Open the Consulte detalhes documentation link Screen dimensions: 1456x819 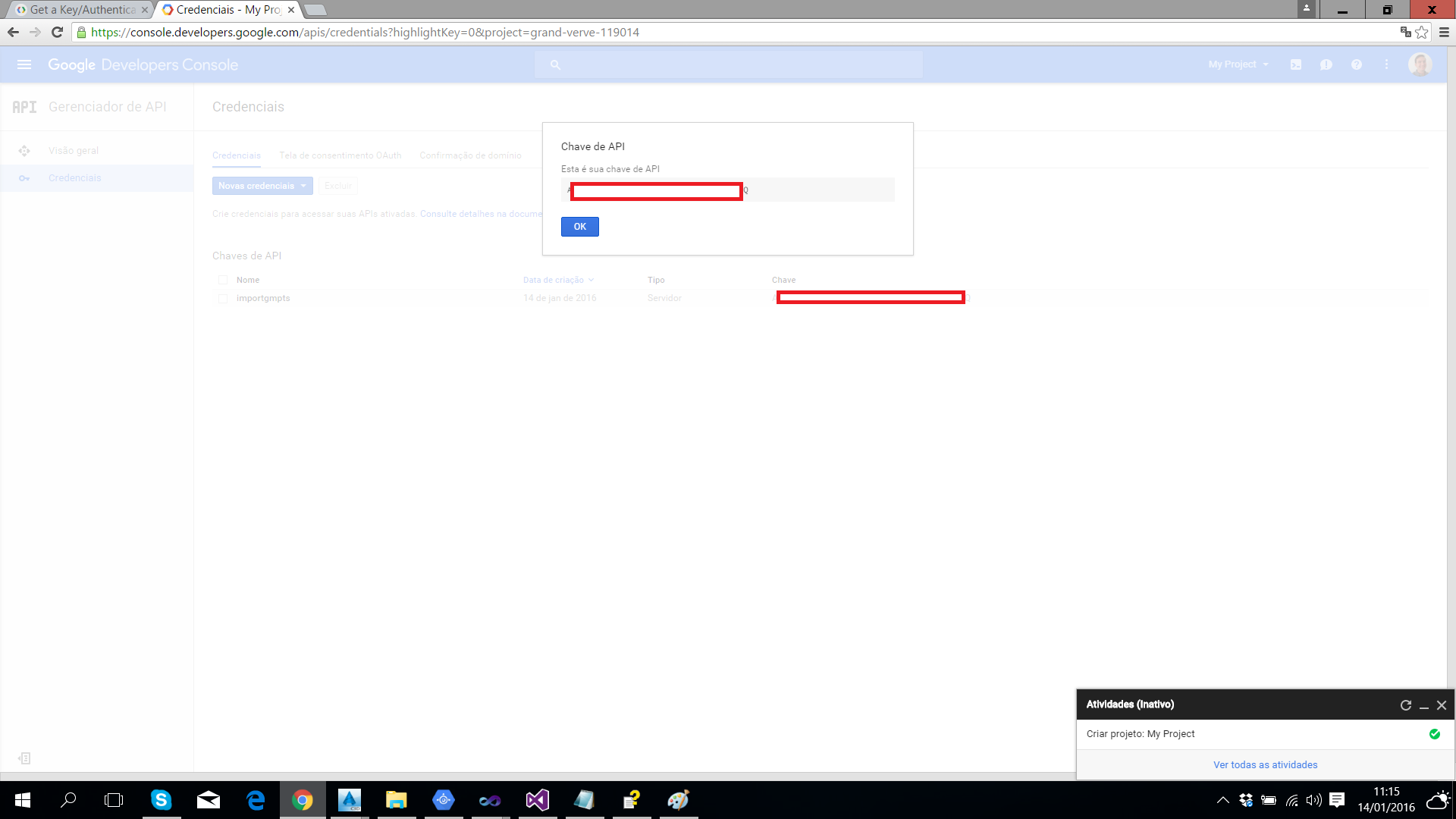pyautogui.click(x=481, y=214)
